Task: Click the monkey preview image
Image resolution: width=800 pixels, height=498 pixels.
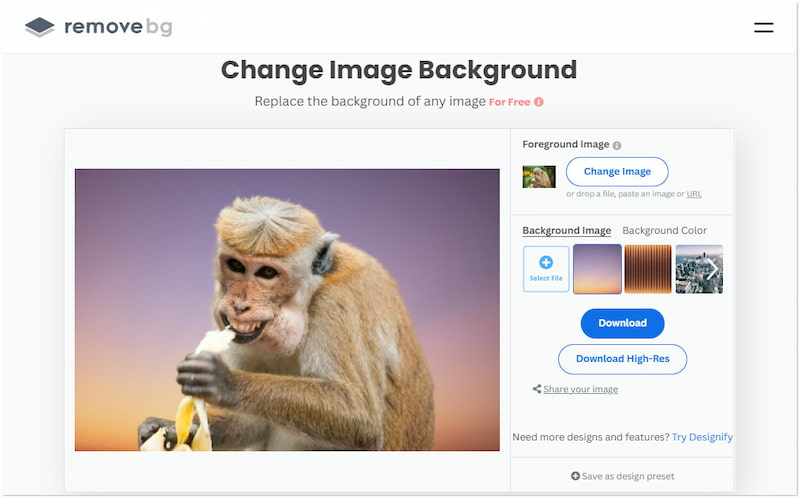Action: (287, 310)
